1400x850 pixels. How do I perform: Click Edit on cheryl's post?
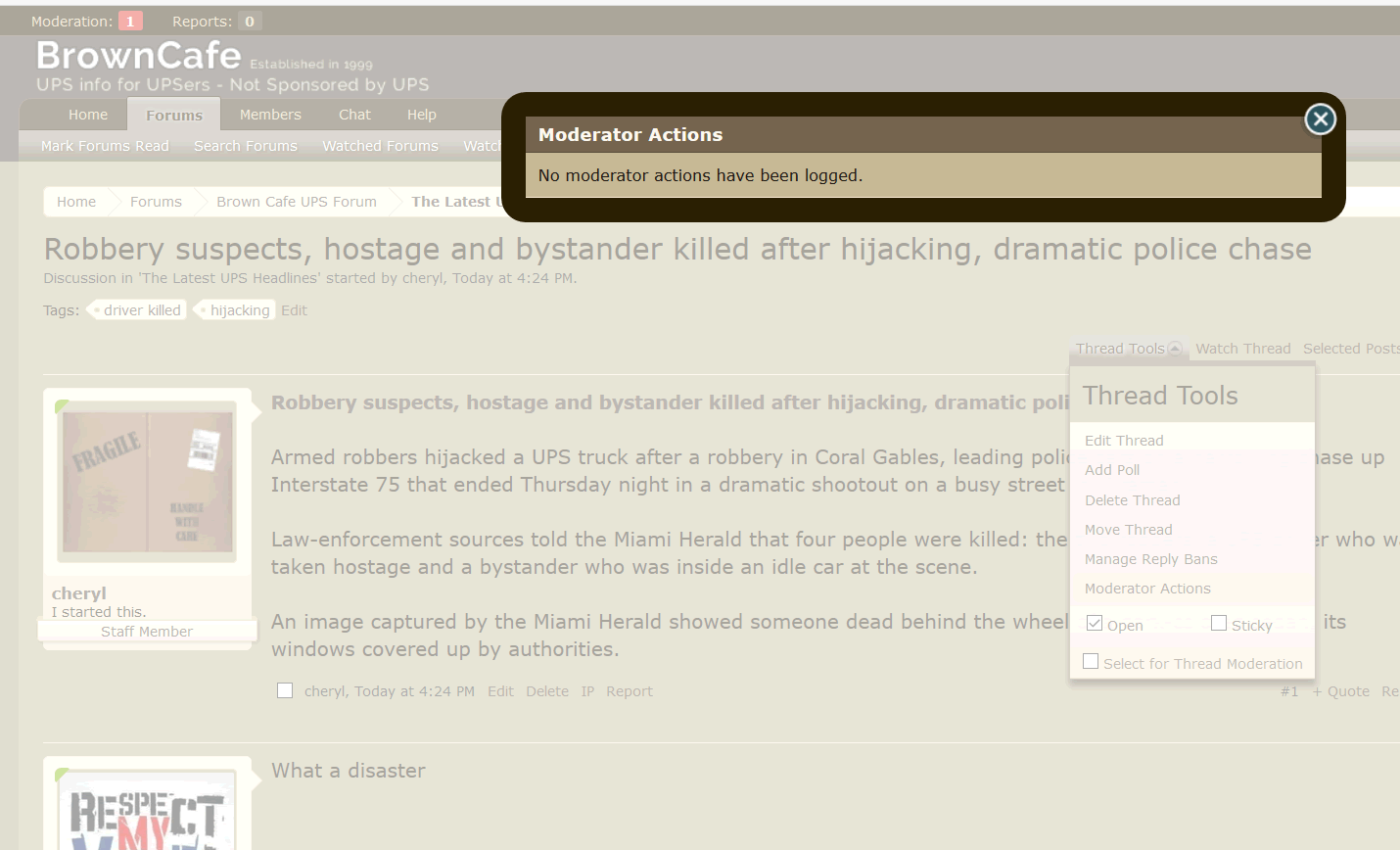500,691
